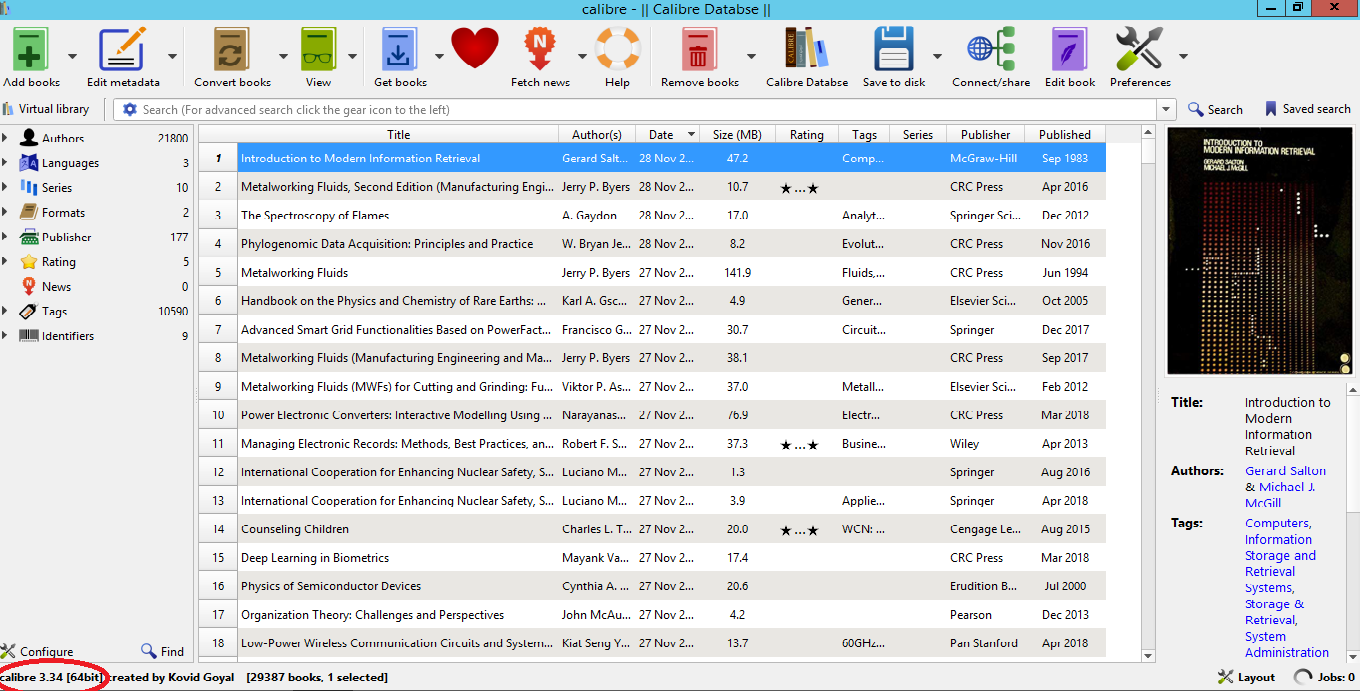This screenshot has width=1366, height=691.
Task: Open the Calibre Databse library icon
Action: coord(806,48)
